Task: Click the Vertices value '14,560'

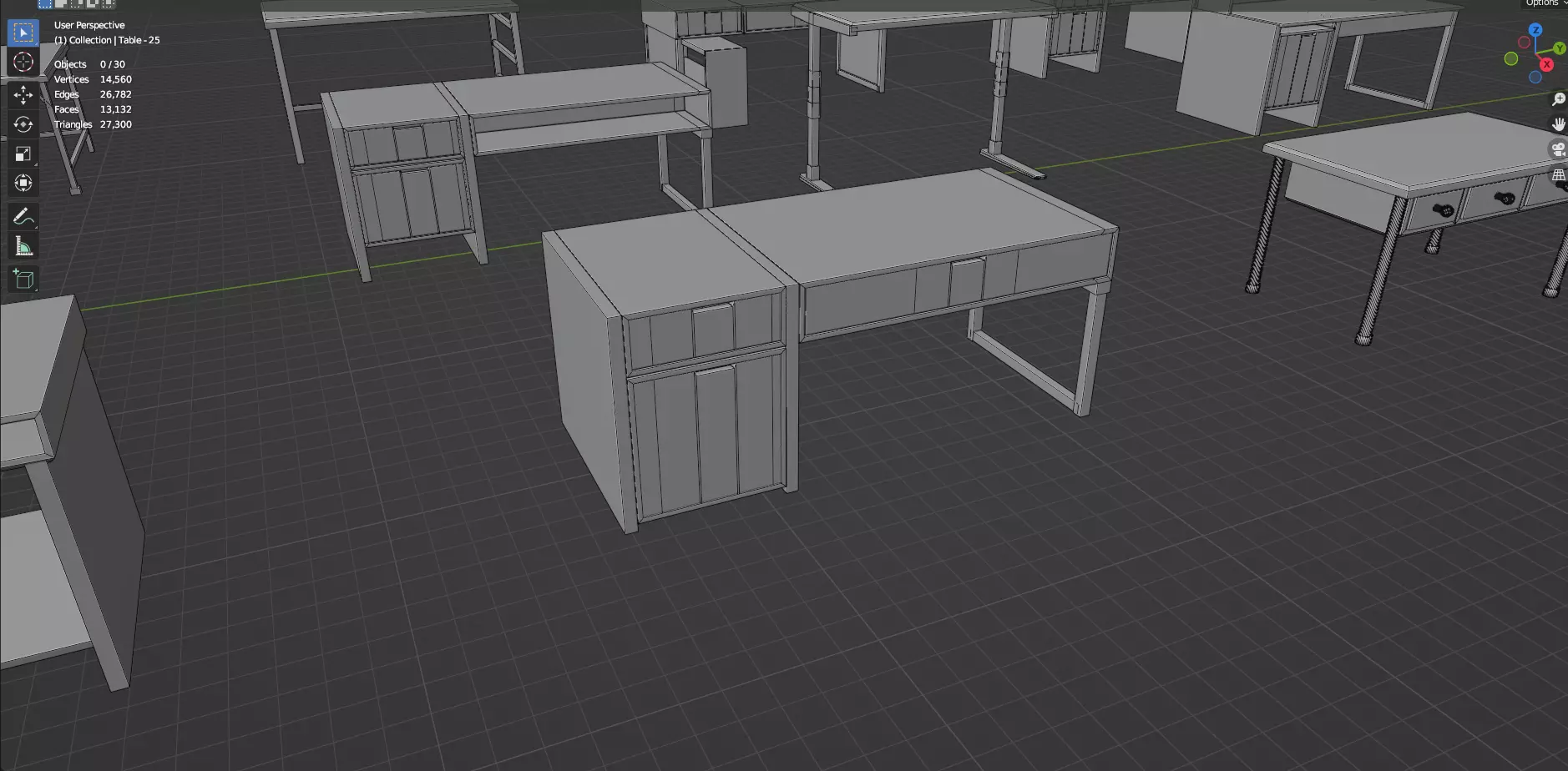Action: 116,79
